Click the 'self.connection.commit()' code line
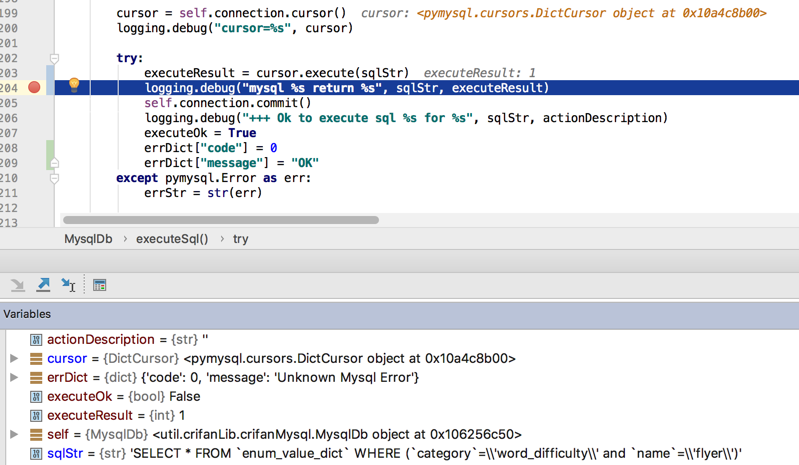This screenshot has width=799, height=465. pyautogui.click(x=228, y=103)
